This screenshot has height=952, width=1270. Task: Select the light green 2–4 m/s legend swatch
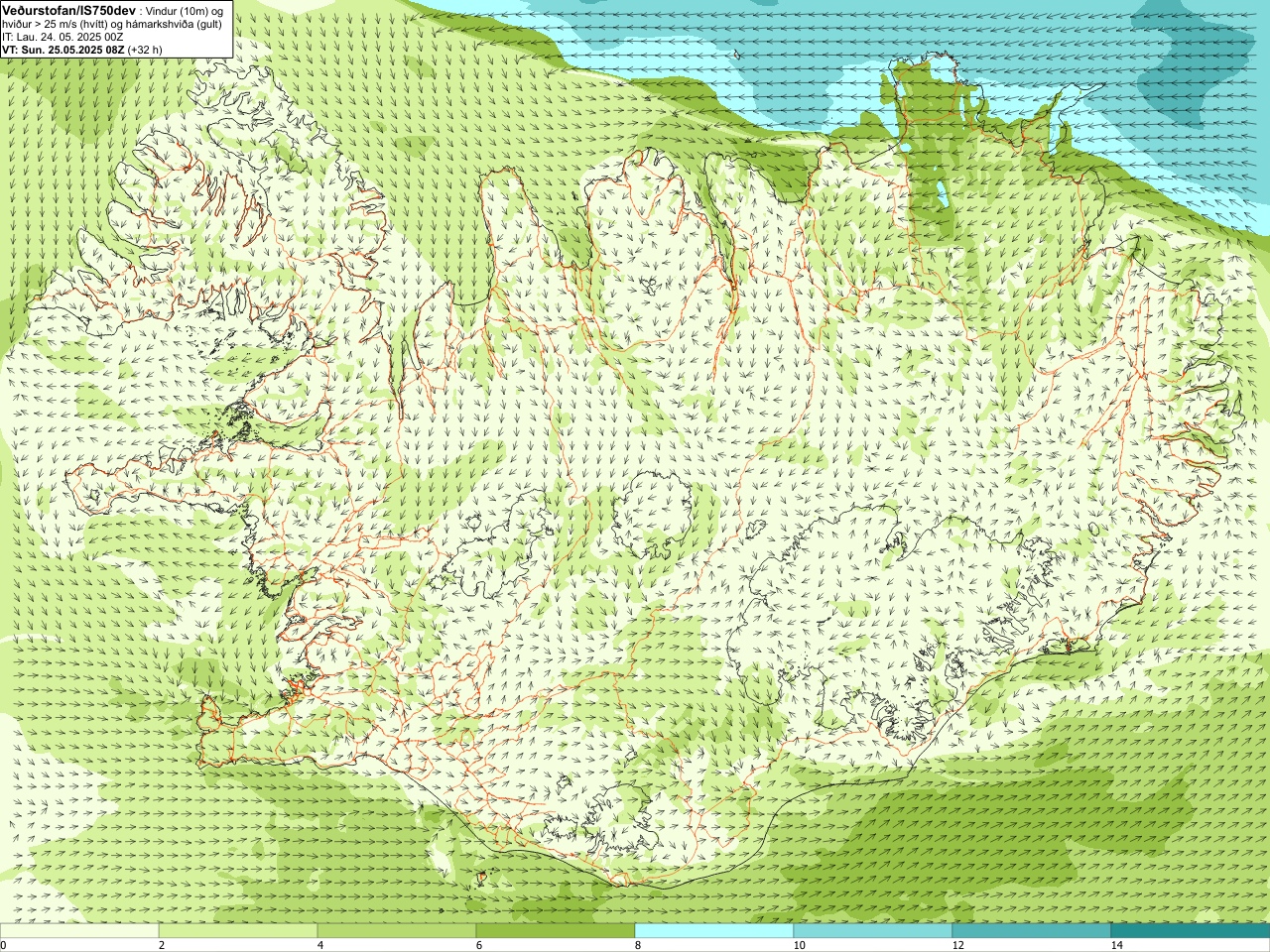click(238, 931)
